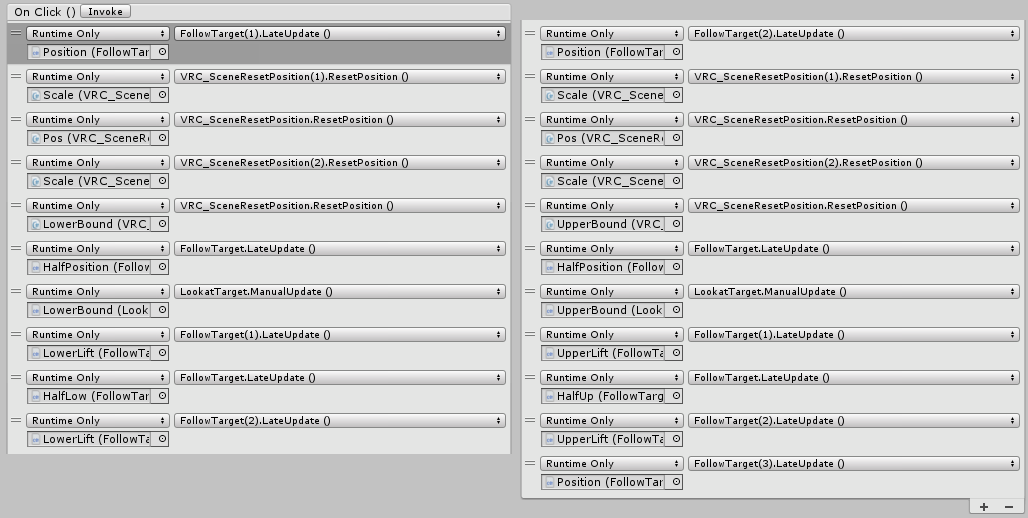Open ResetPosition function dropdown above LowerBound (VRC_

pos(340,206)
